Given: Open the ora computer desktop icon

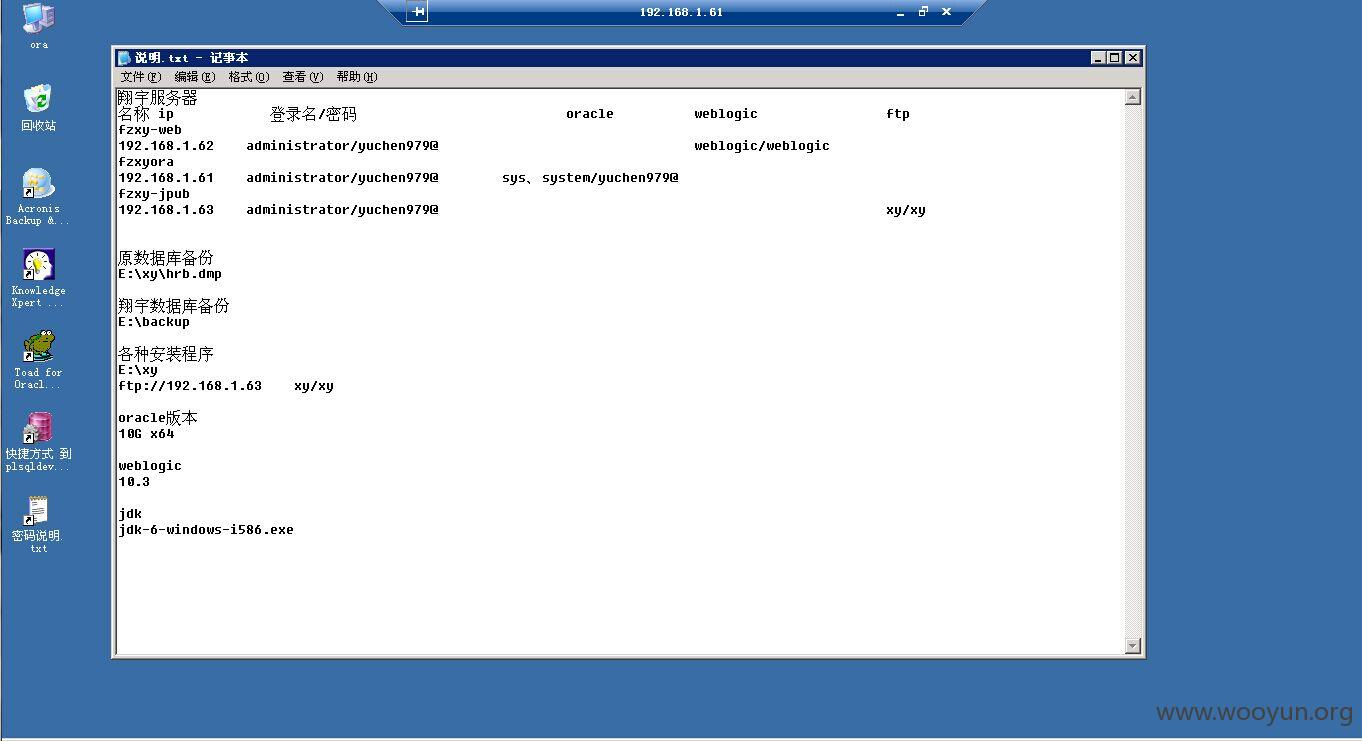Looking at the screenshot, I should (x=38, y=25).
